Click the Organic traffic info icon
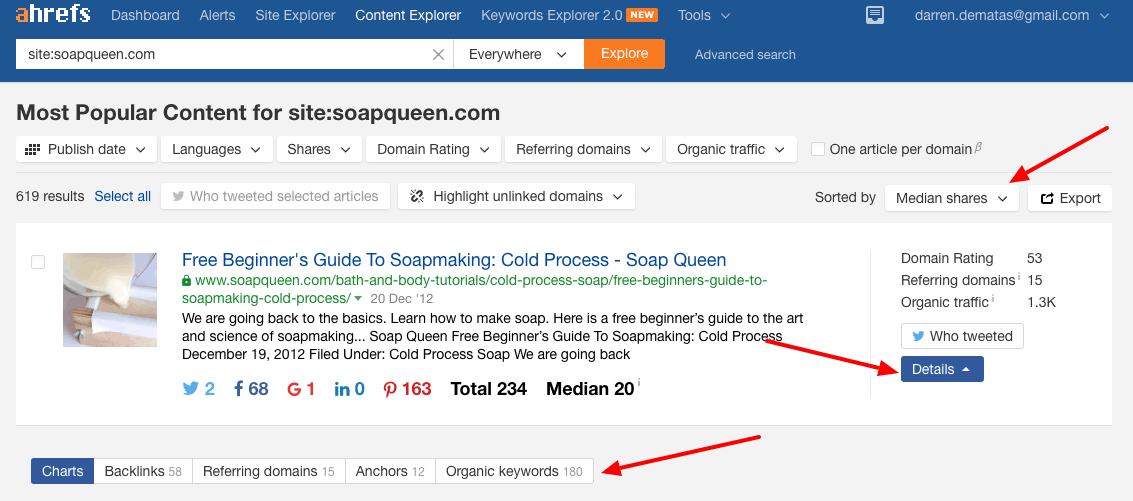 pyautogui.click(x=992, y=299)
